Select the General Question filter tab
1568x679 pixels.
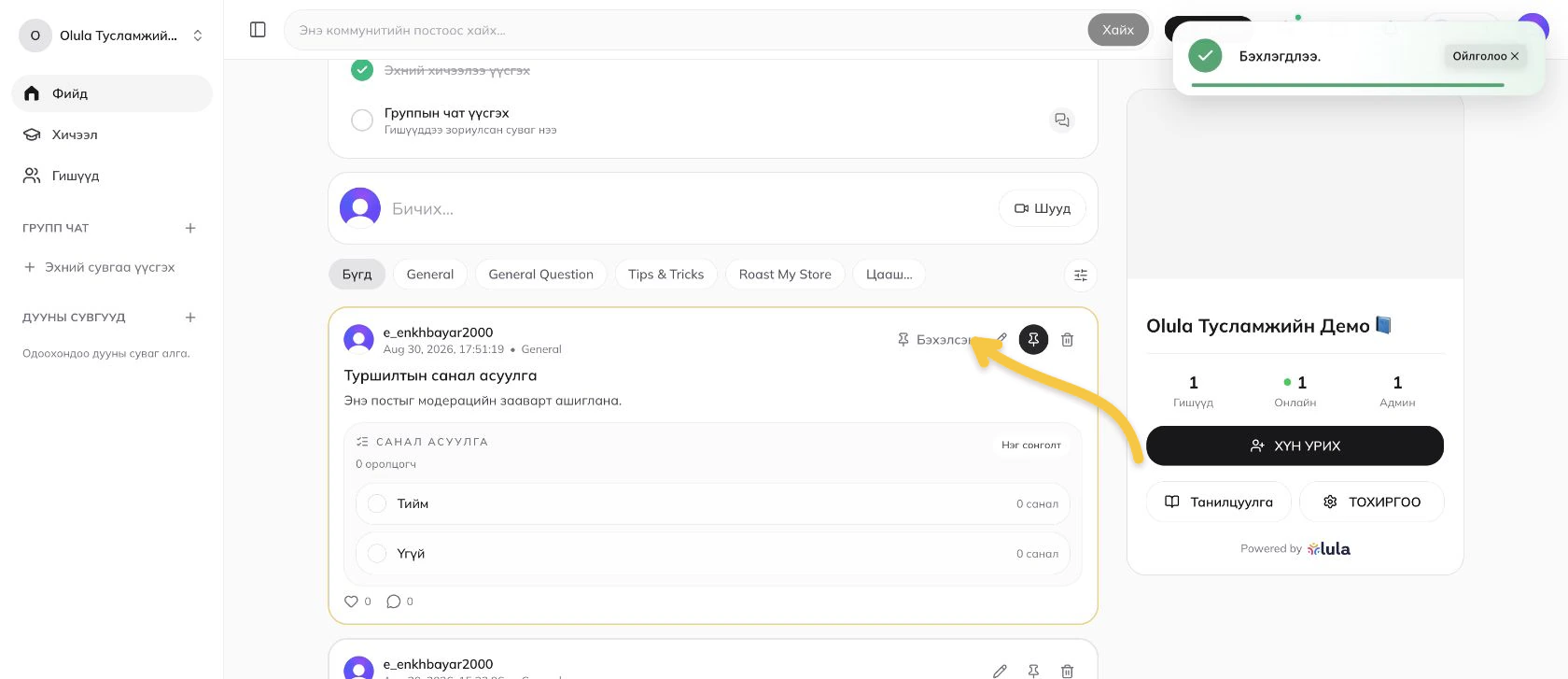540,275
